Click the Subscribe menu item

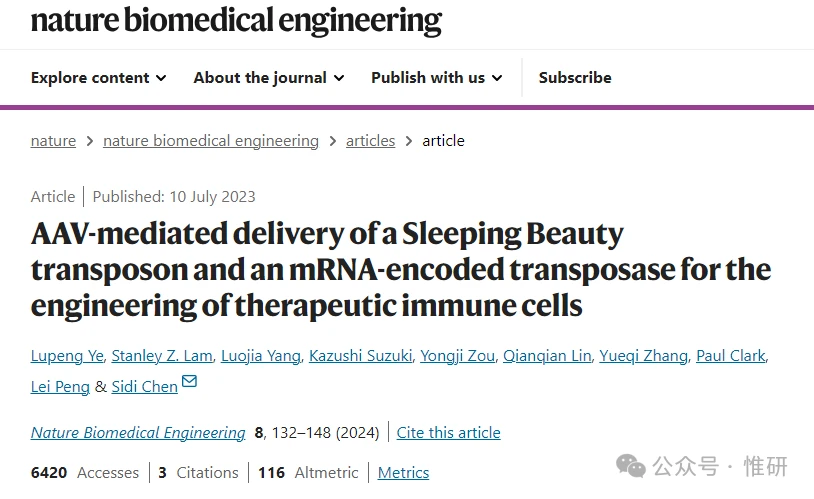coord(575,77)
